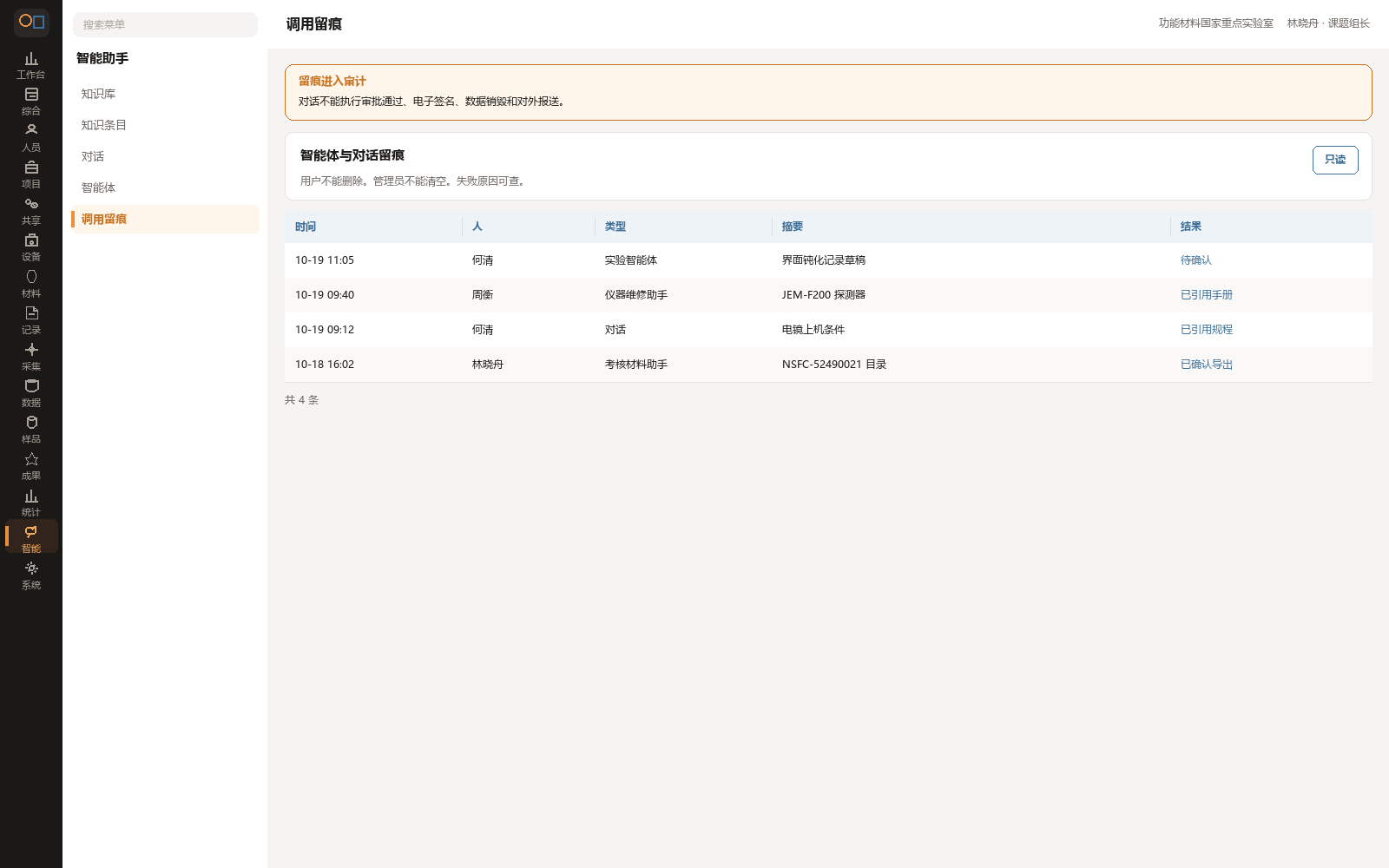The image size is (1389, 868).
Task: Click the 时间 column header
Action: (373, 227)
